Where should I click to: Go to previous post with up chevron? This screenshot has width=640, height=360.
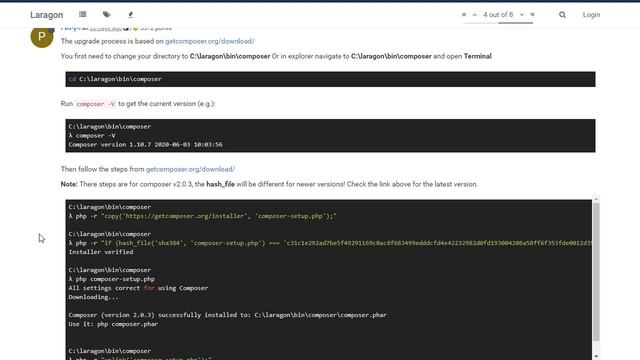coord(474,15)
